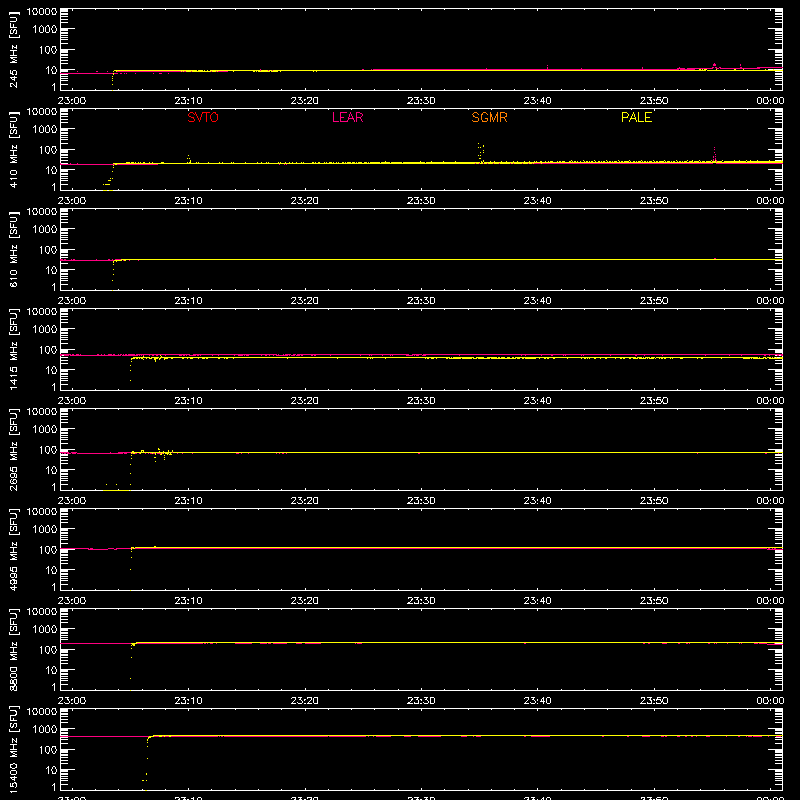This screenshot has width=800, height=800.
Task: Click the 1000 tick of 15400 MHz panel
Action: (45, 729)
